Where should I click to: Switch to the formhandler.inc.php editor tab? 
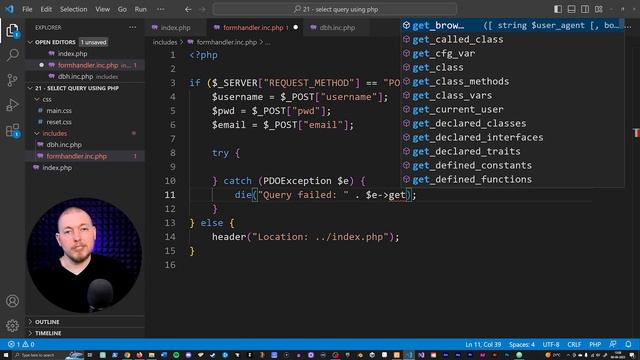[x=255, y=28]
